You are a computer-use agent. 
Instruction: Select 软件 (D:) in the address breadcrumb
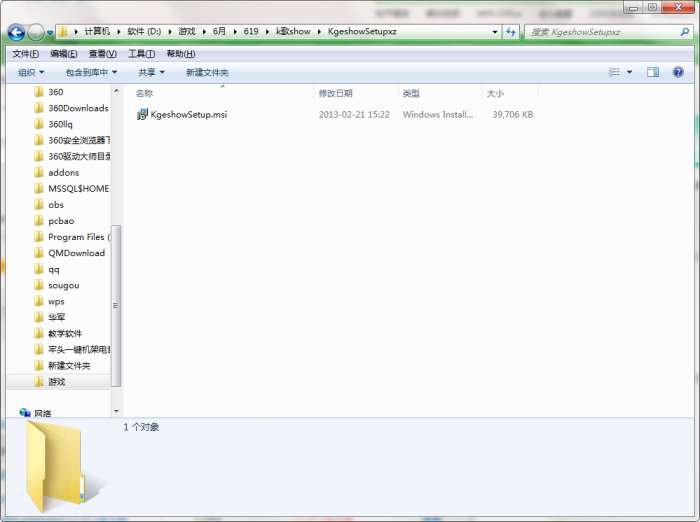coord(144,31)
